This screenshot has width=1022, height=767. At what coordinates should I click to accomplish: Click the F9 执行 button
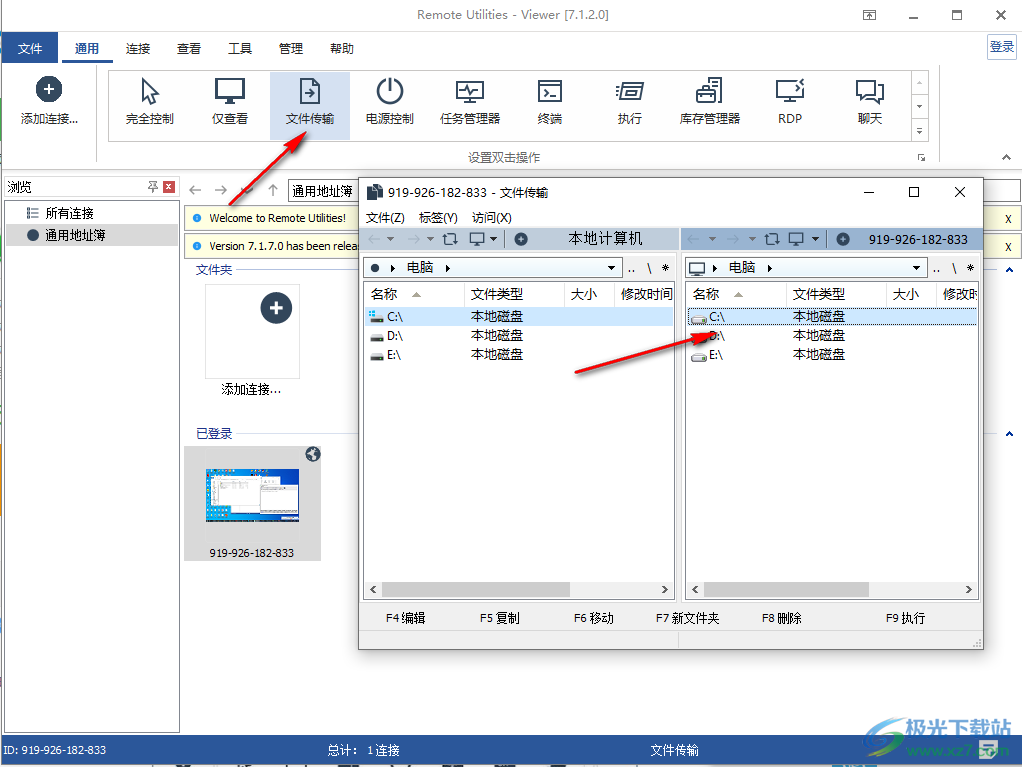[905, 618]
